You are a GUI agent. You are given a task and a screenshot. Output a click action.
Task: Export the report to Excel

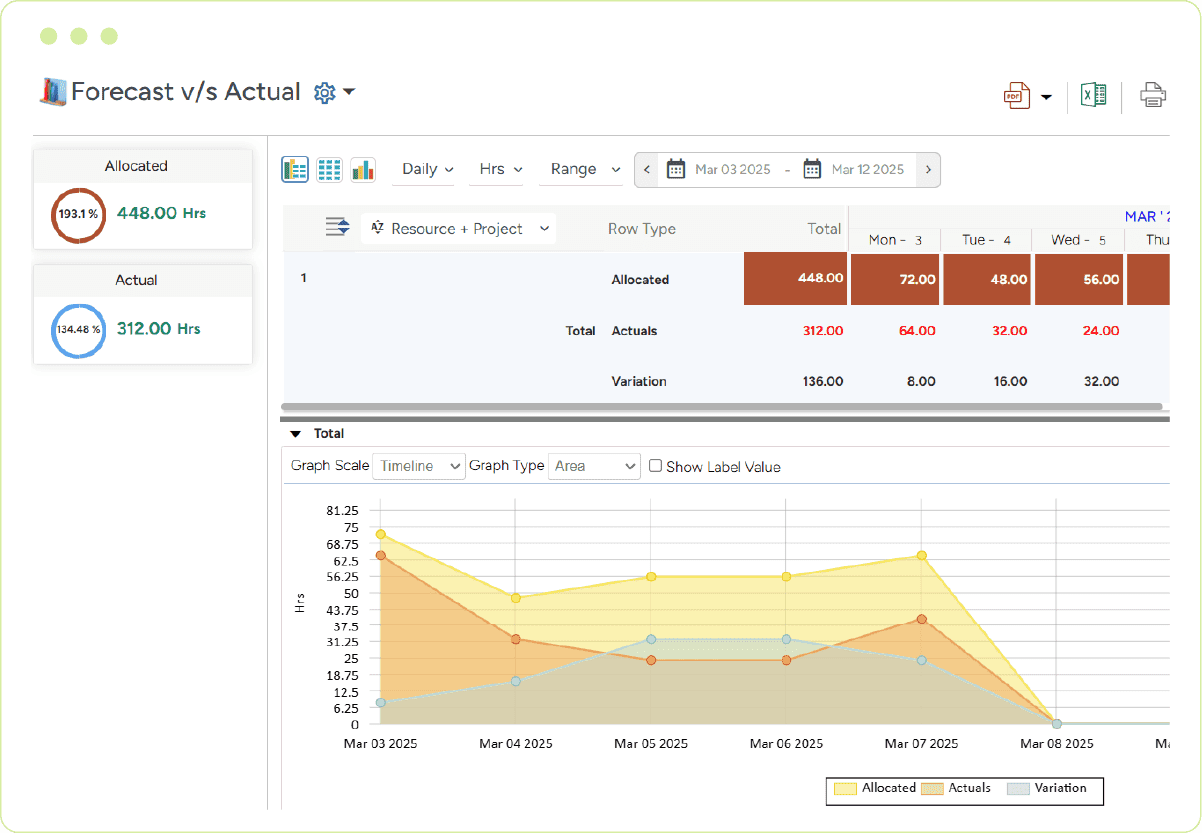coord(1094,95)
